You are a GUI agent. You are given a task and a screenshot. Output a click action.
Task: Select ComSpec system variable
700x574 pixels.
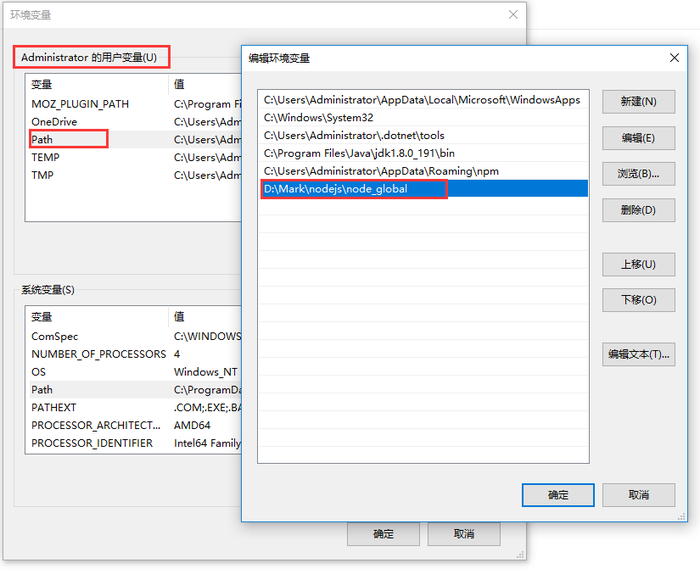[54, 337]
